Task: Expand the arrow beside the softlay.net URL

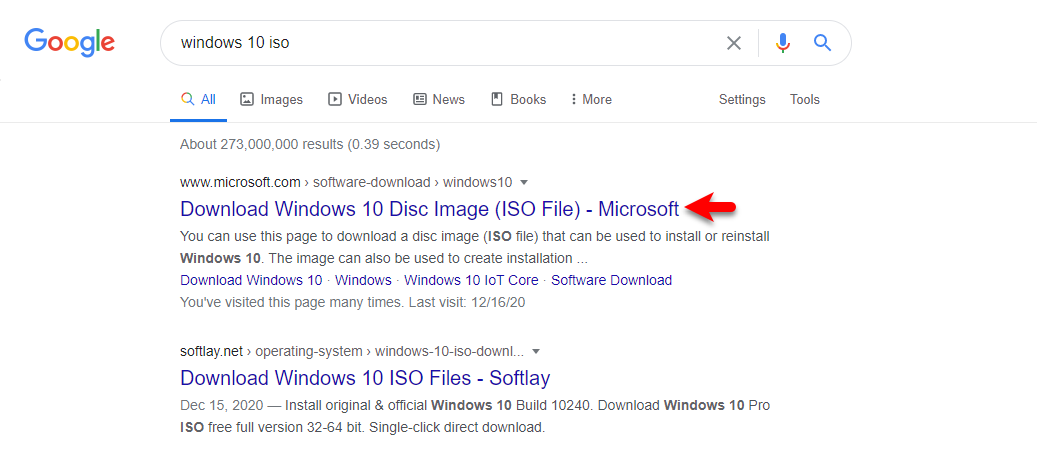Action: point(536,351)
